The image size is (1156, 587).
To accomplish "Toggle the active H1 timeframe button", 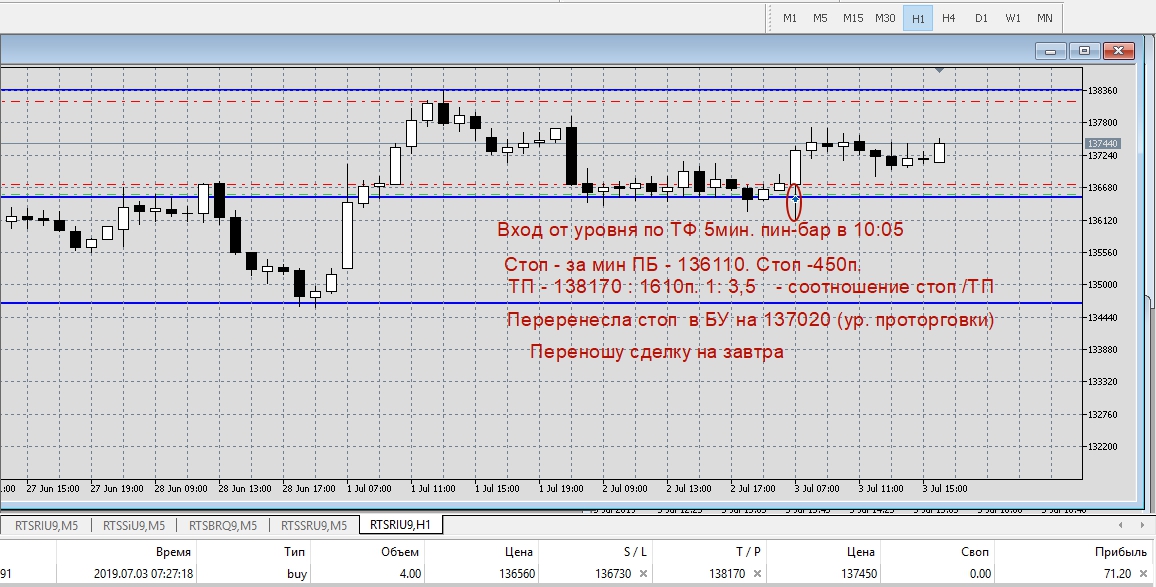I will click(918, 18).
